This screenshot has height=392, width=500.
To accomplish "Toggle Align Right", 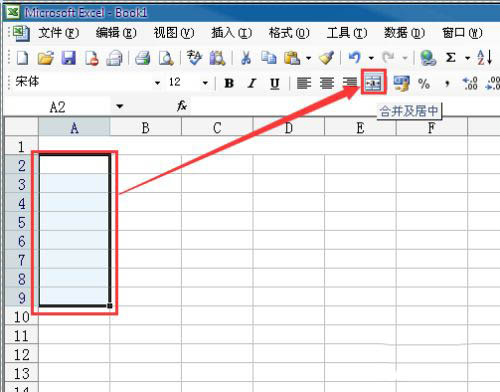I will [350, 83].
